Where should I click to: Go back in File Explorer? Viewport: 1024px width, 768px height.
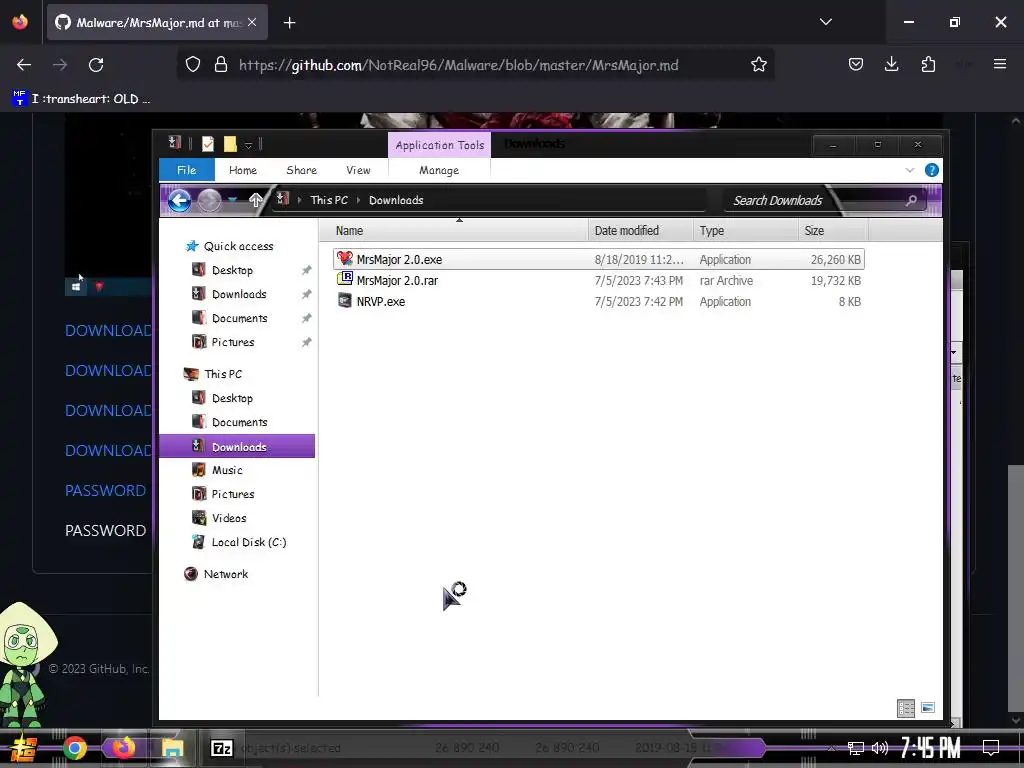[x=180, y=200]
